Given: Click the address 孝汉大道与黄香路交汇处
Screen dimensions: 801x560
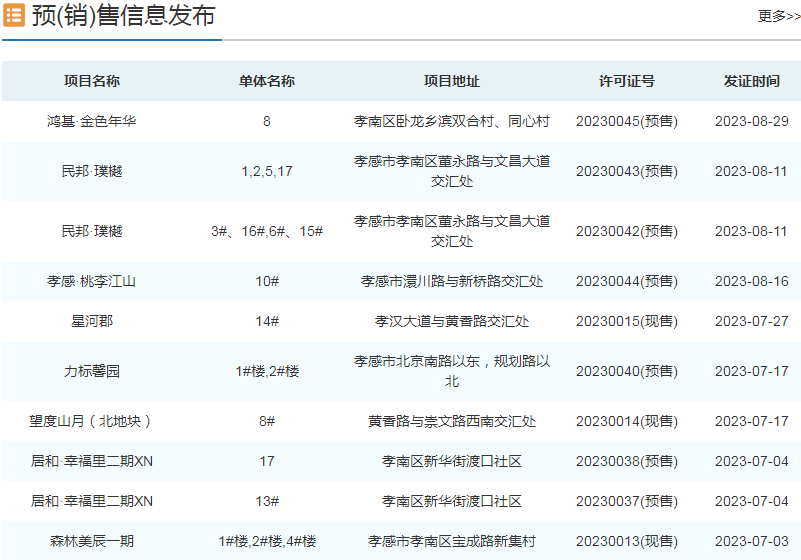Looking at the screenshot, I should (x=452, y=321).
